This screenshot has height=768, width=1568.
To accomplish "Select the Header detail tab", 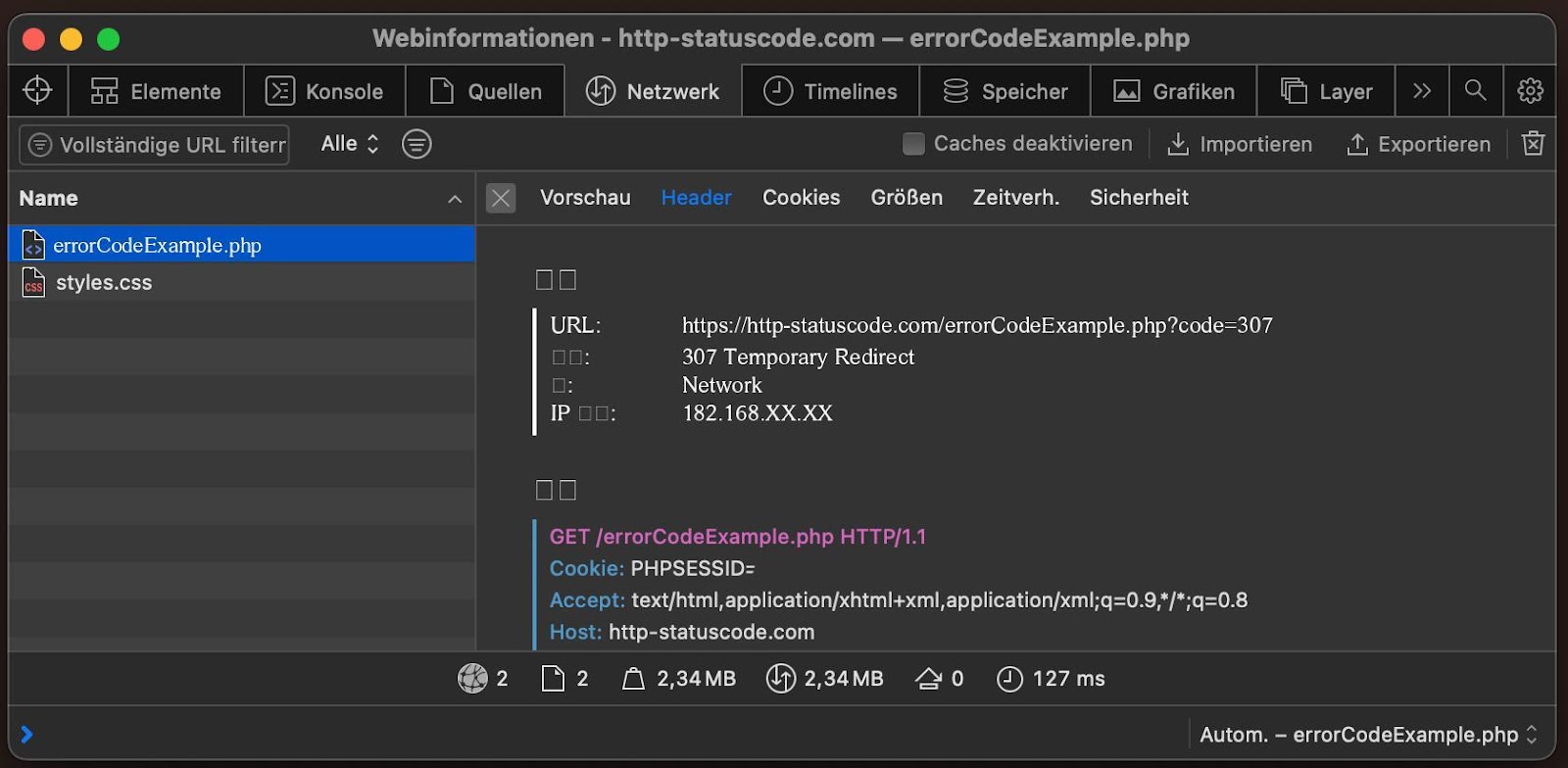I will coord(696,197).
